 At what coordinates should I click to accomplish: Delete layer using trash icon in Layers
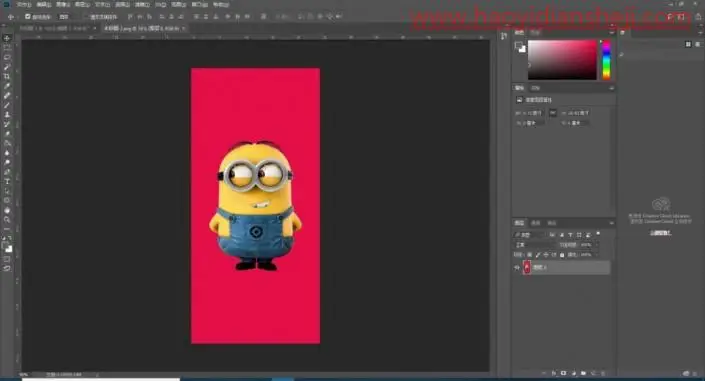click(603, 373)
